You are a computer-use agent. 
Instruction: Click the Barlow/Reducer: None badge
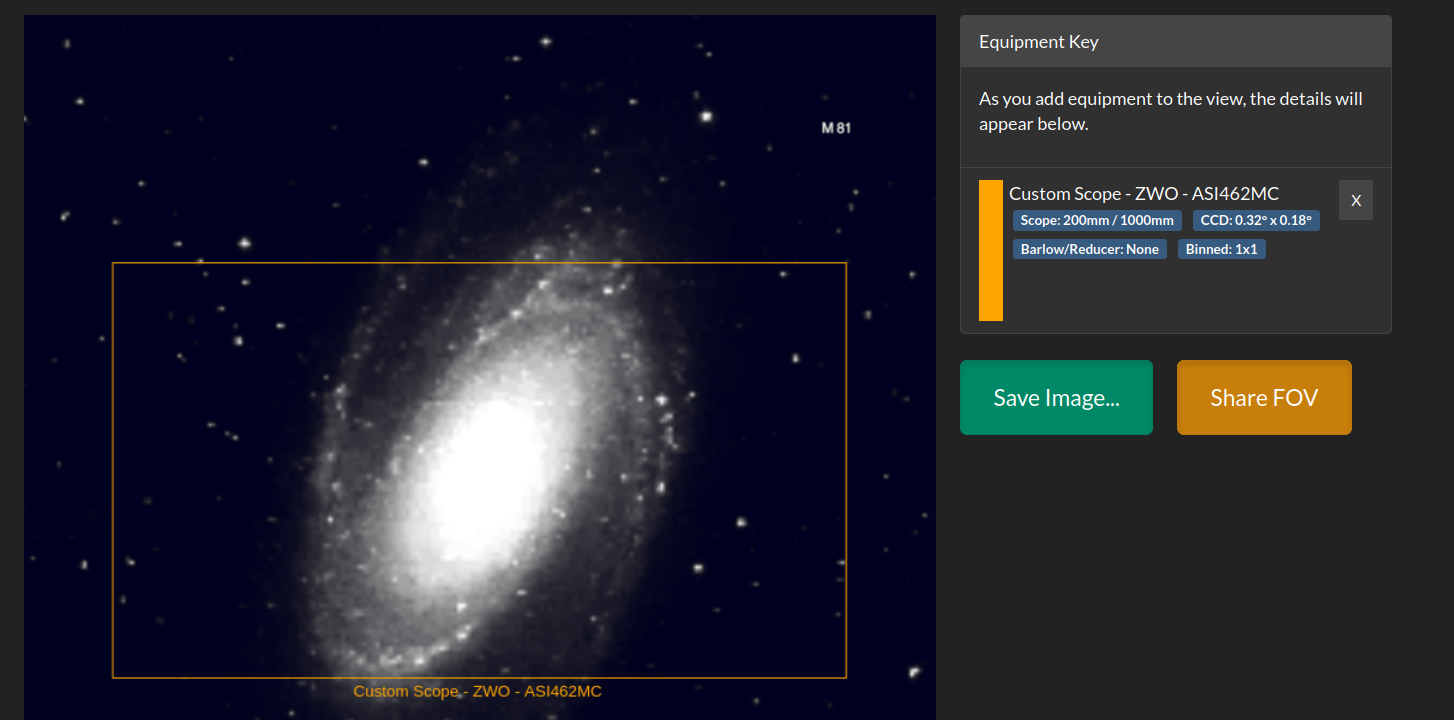point(1090,249)
